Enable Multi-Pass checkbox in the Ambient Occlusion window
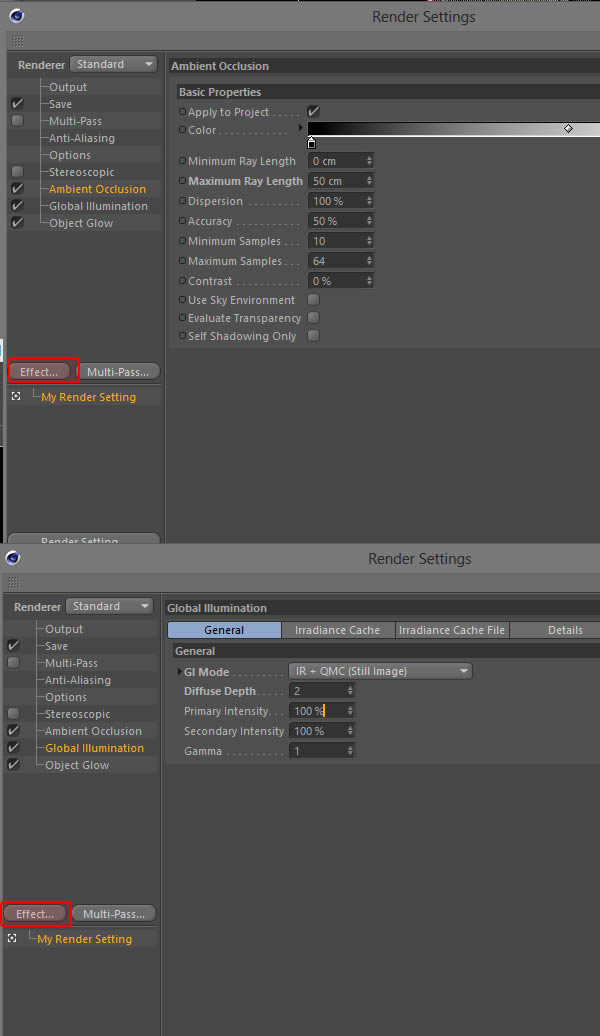Viewport: 600px width, 1036px height. (17, 120)
